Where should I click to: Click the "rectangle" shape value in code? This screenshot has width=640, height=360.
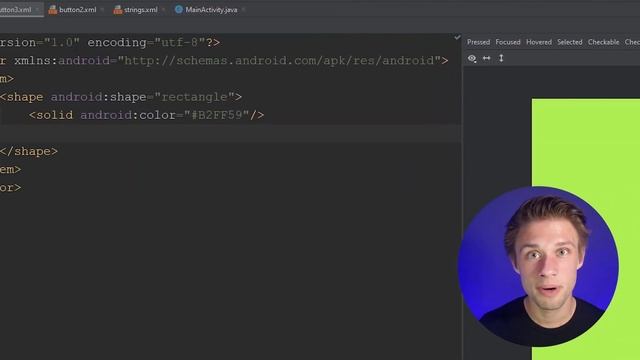(194, 97)
